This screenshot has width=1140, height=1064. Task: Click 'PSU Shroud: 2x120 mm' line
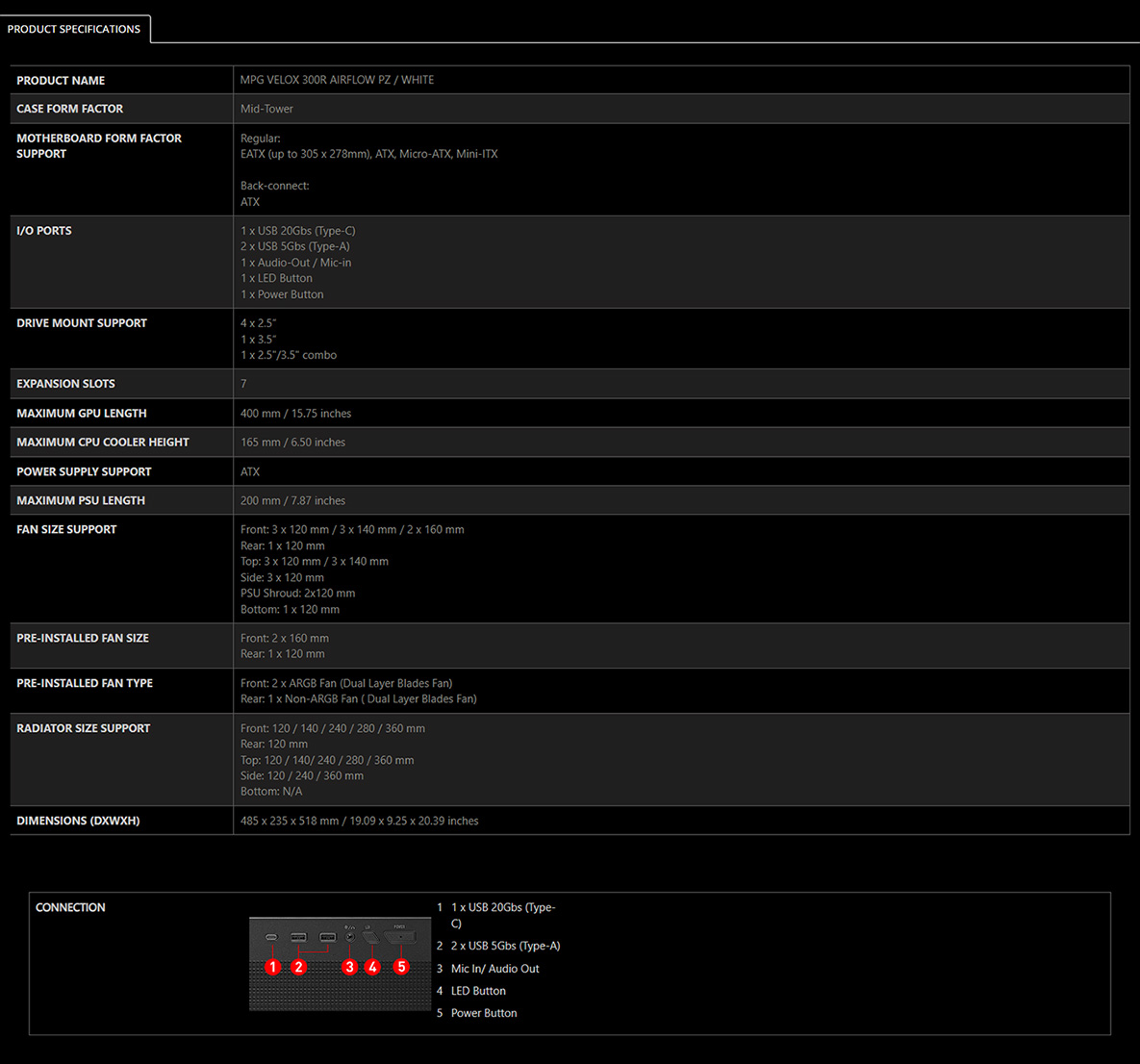tap(298, 594)
